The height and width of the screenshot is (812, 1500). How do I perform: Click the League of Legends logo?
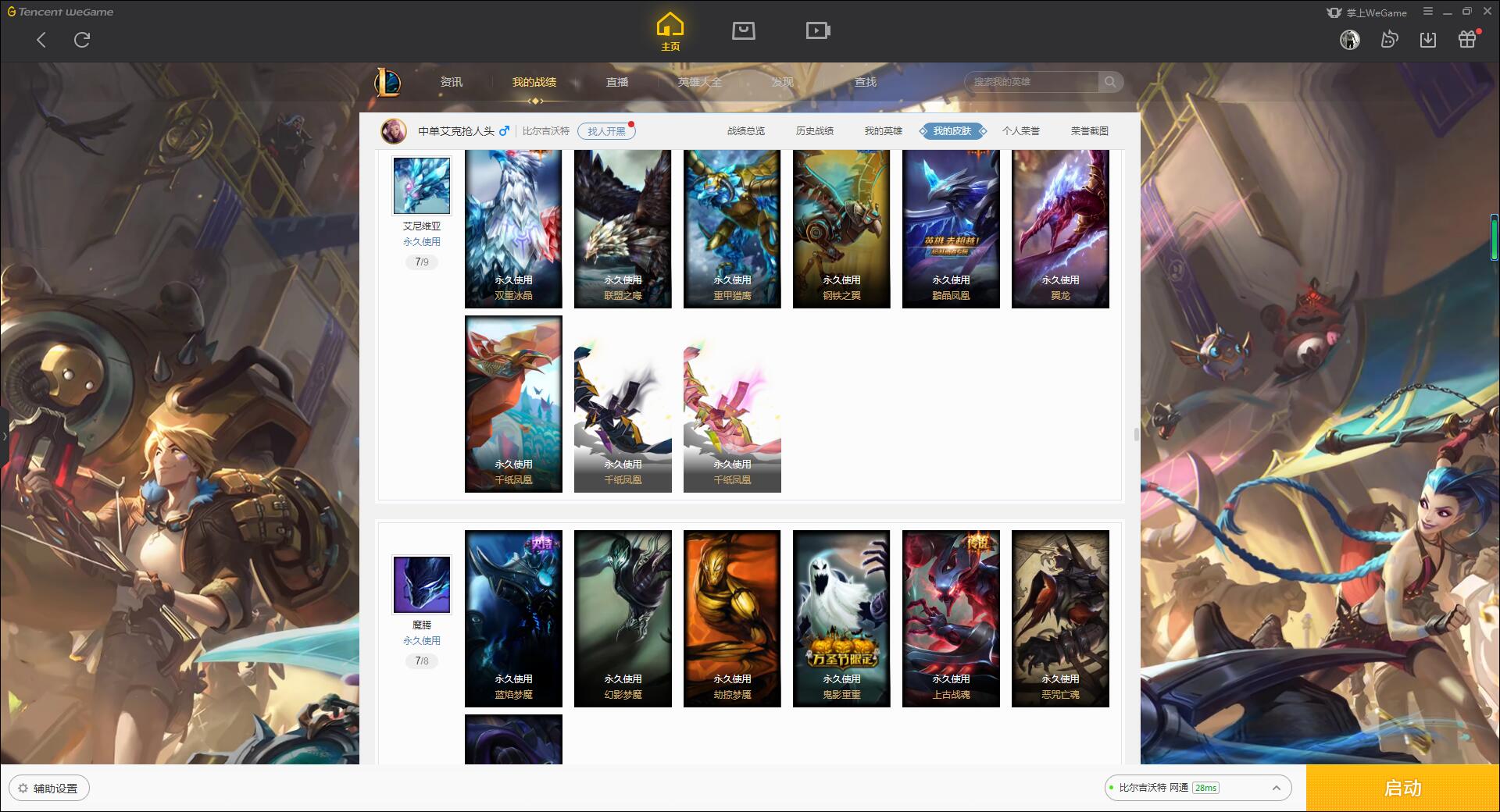[x=388, y=82]
